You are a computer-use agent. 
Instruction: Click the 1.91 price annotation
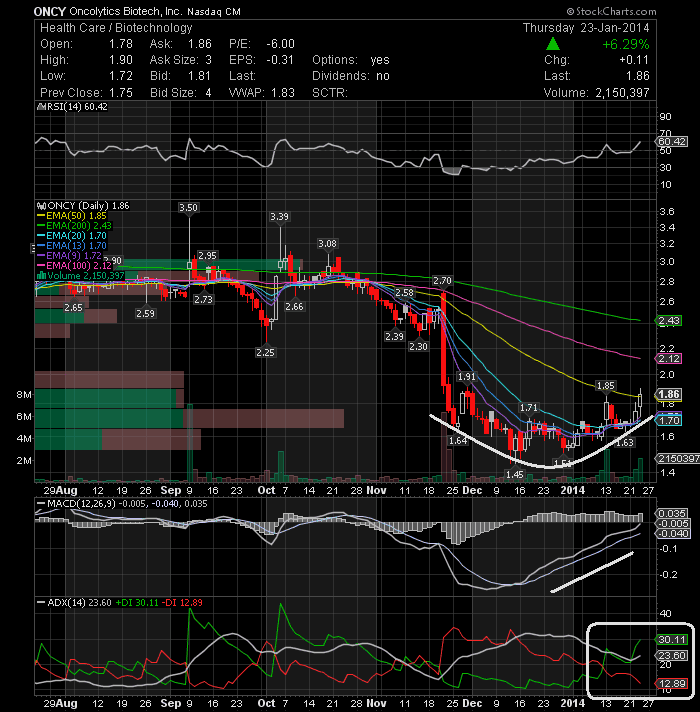pos(467,376)
